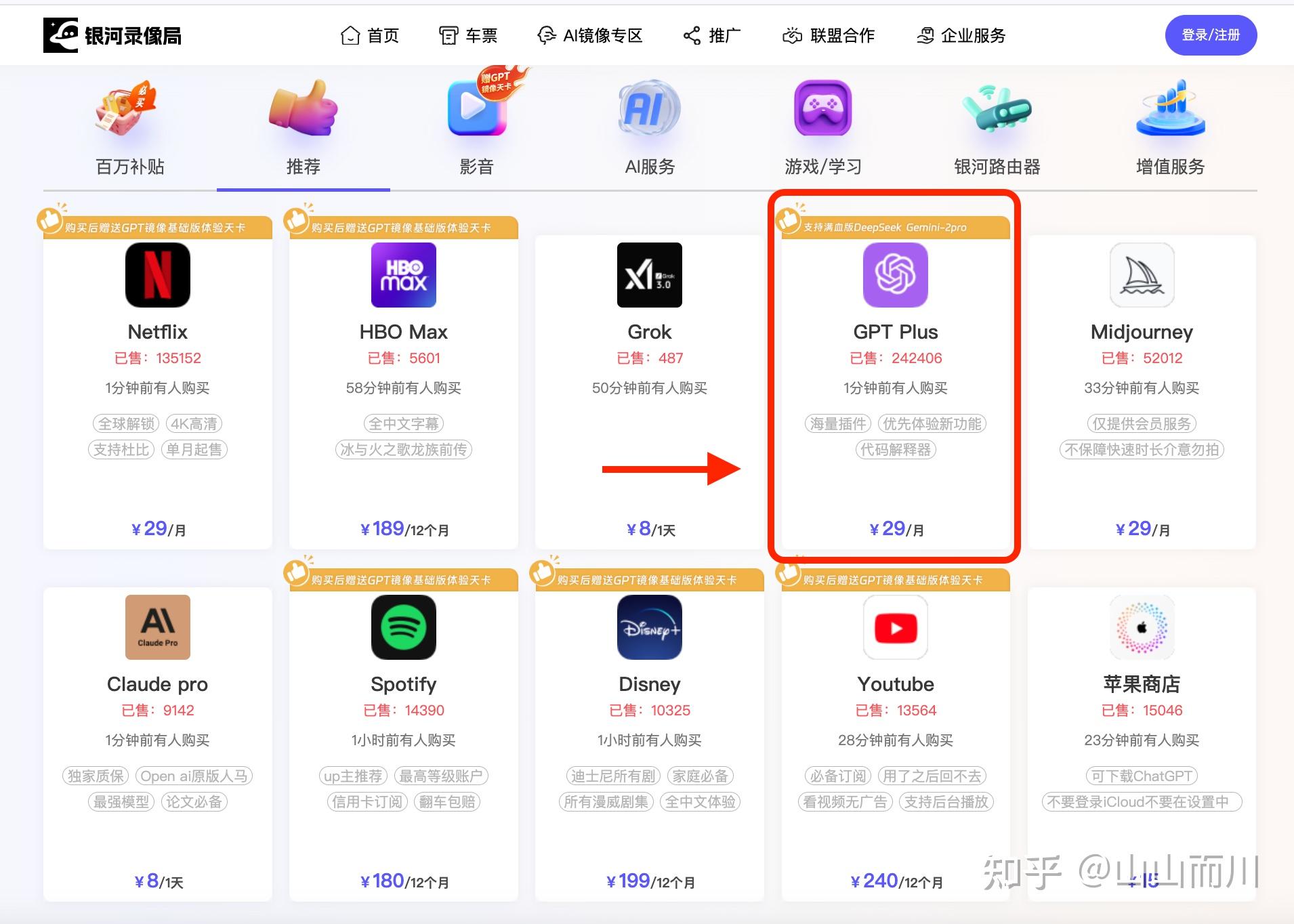Image resolution: width=1294 pixels, height=924 pixels.
Task: Open the 车票 navigation menu item
Action: click(x=468, y=35)
